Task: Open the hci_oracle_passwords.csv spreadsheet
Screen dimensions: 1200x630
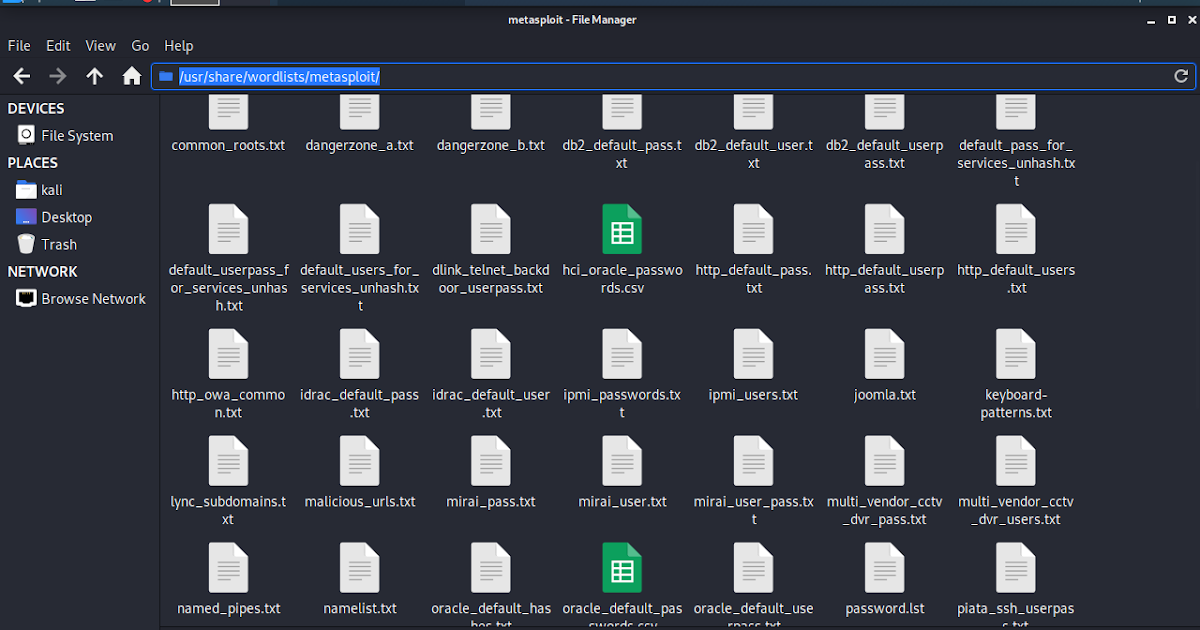Action: (x=622, y=229)
